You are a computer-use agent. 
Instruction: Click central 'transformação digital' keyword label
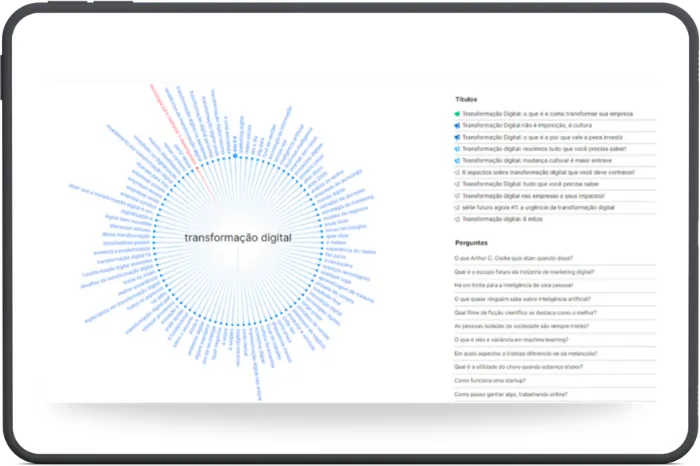[x=238, y=237]
